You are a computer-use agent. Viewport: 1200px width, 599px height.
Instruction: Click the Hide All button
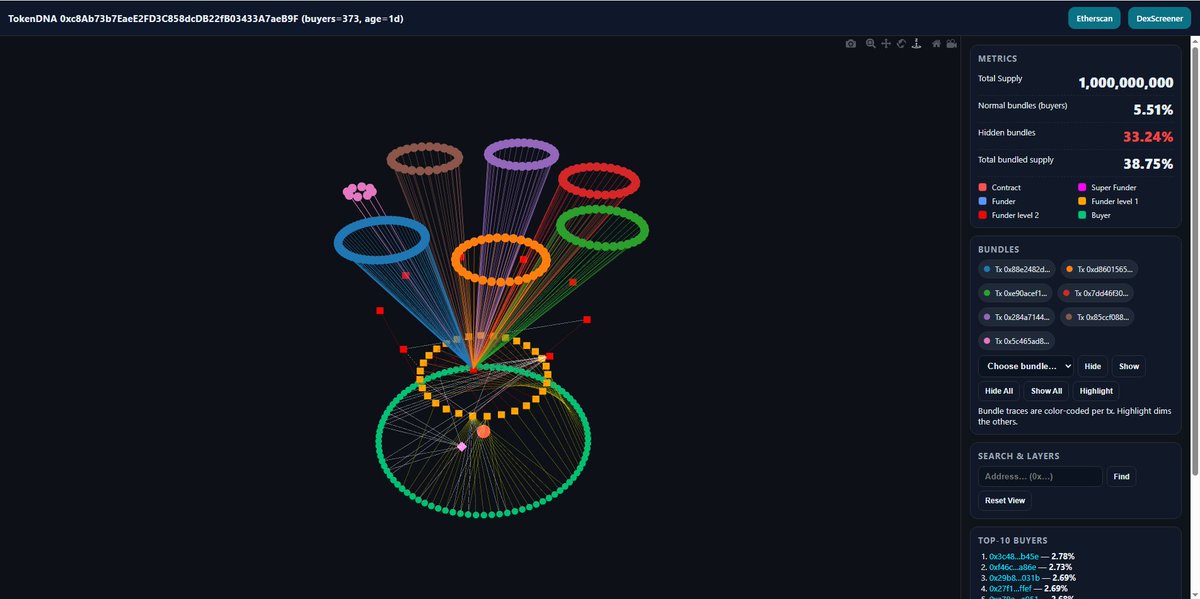coord(999,391)
